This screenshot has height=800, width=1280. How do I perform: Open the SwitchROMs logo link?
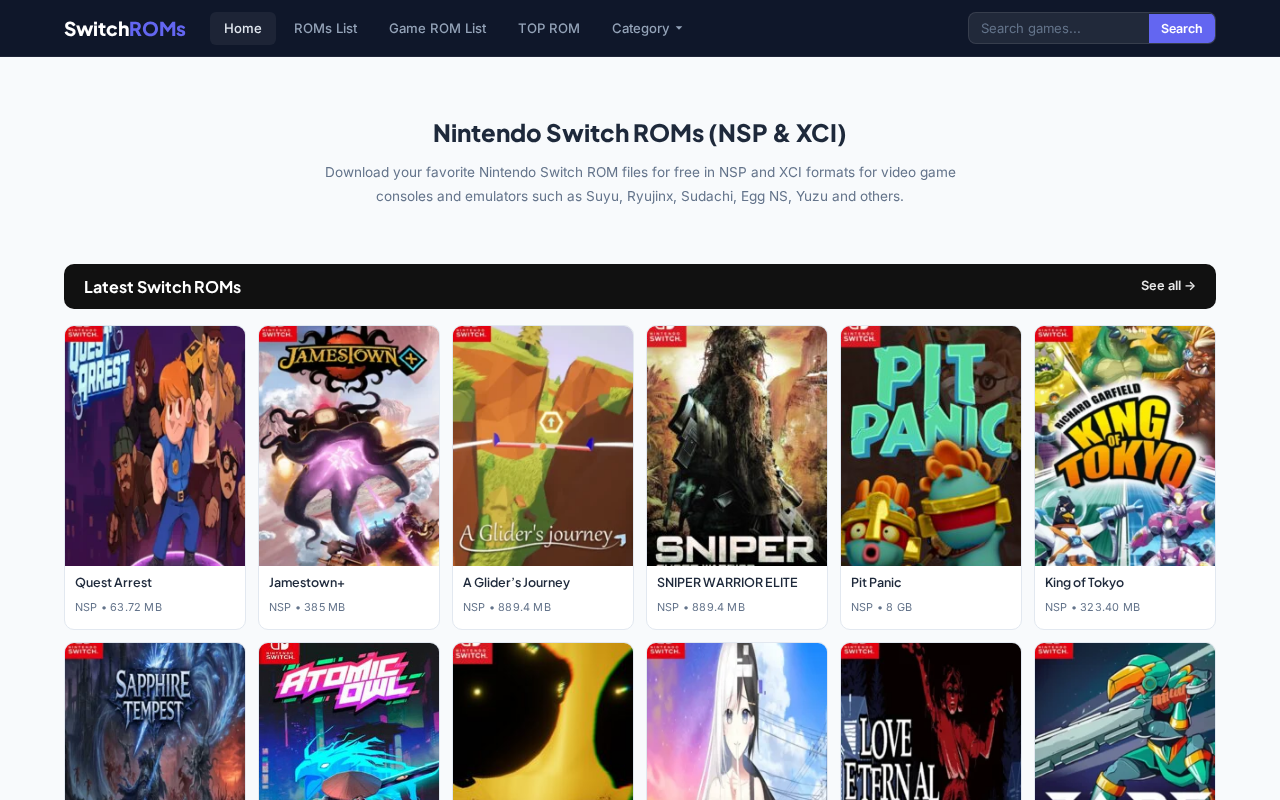click(x=125, y=28)
